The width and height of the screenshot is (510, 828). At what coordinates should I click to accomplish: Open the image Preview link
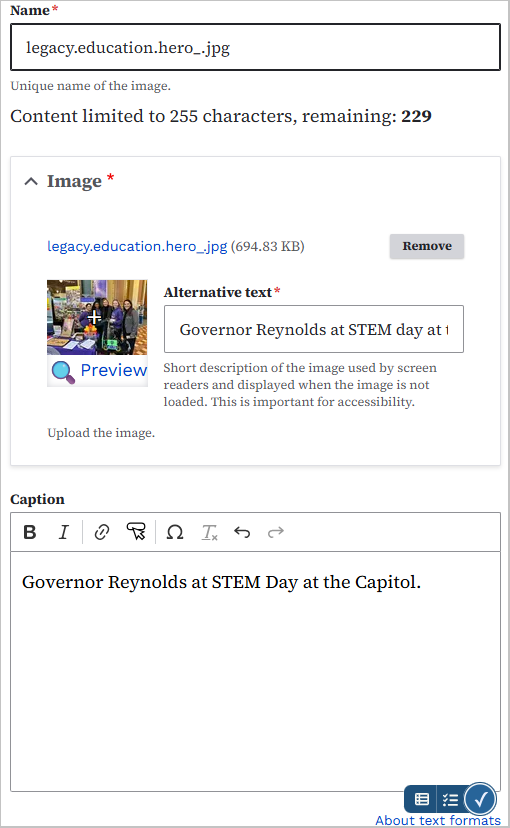click(x=114, y=370)
